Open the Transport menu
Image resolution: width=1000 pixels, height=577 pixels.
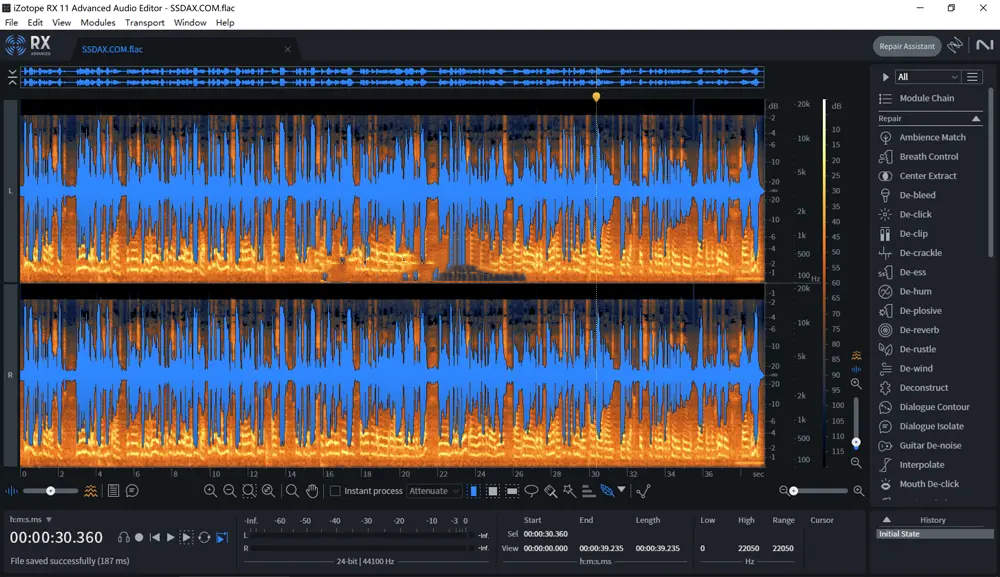145,22
